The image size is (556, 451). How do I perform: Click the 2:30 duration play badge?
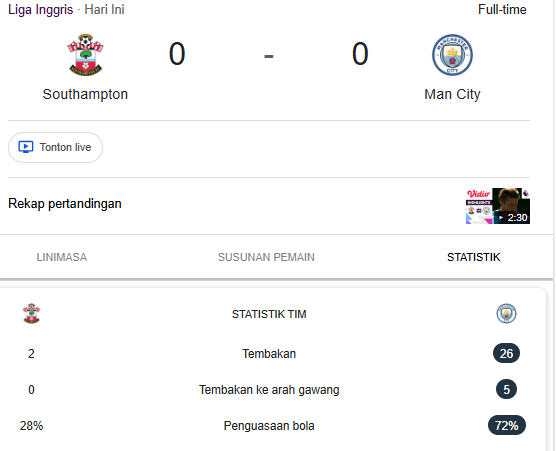pyautogui.click(x=514, y=217)
